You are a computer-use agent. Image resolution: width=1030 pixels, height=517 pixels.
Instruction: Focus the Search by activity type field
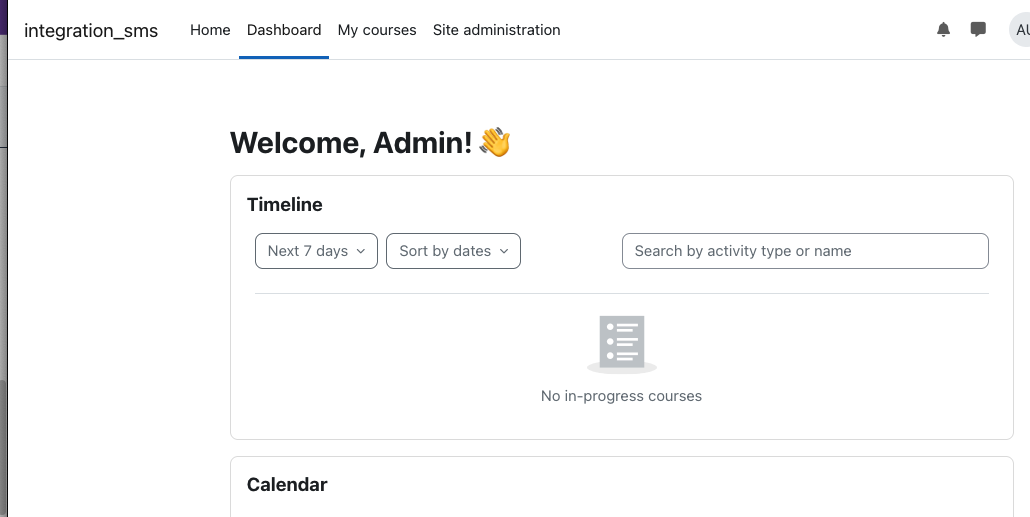805,251
